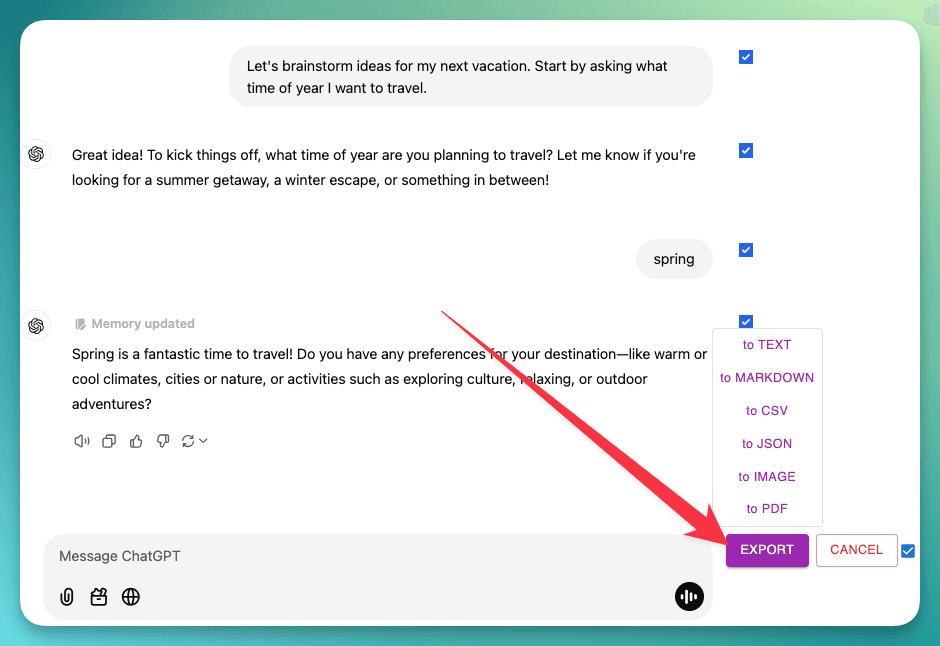
Task: Uncheck the 'spring' message checkbox
Action: click(745, 250)
